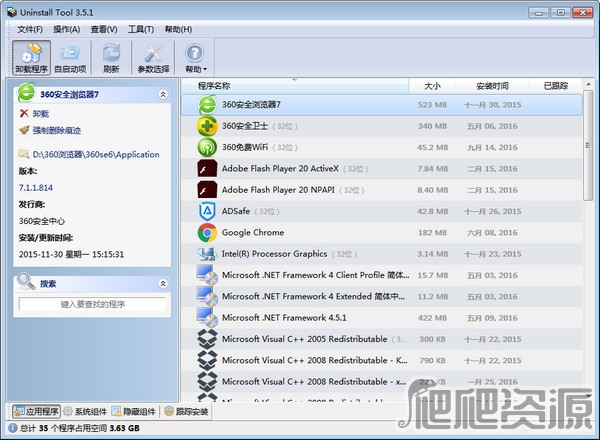The width and height of the screenshot is (600, 440).
Task: Maximize the Uninstall Tool window
Action: 561,13
